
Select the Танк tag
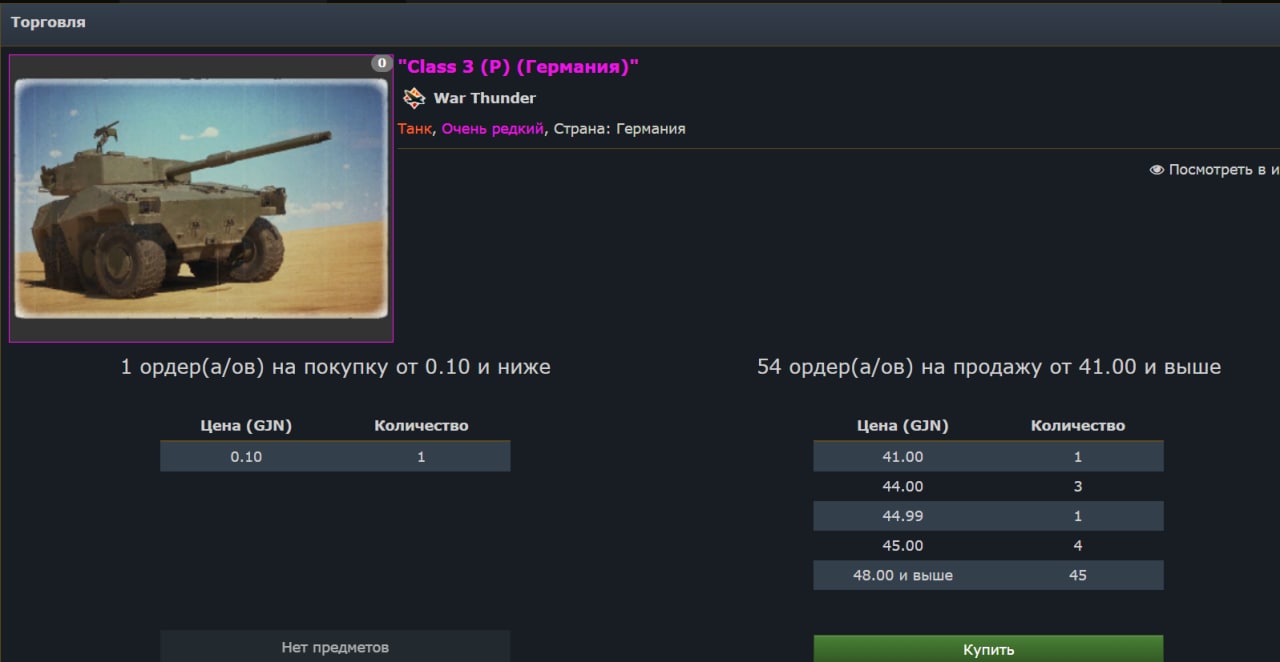[x=414, y=128]
